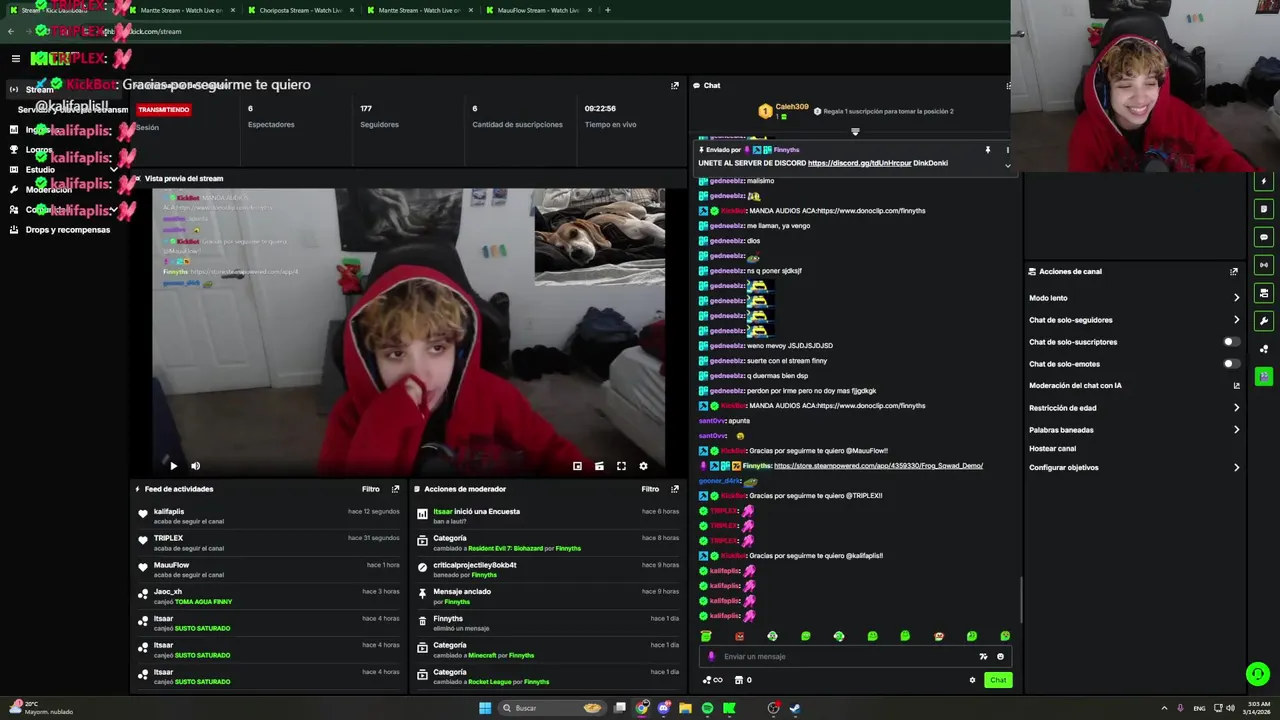Image resolution: width=1280 pixels, height=720 pixels.
Task: Expand Configurar objetivos options
Action: click(x=1236, y=468)
